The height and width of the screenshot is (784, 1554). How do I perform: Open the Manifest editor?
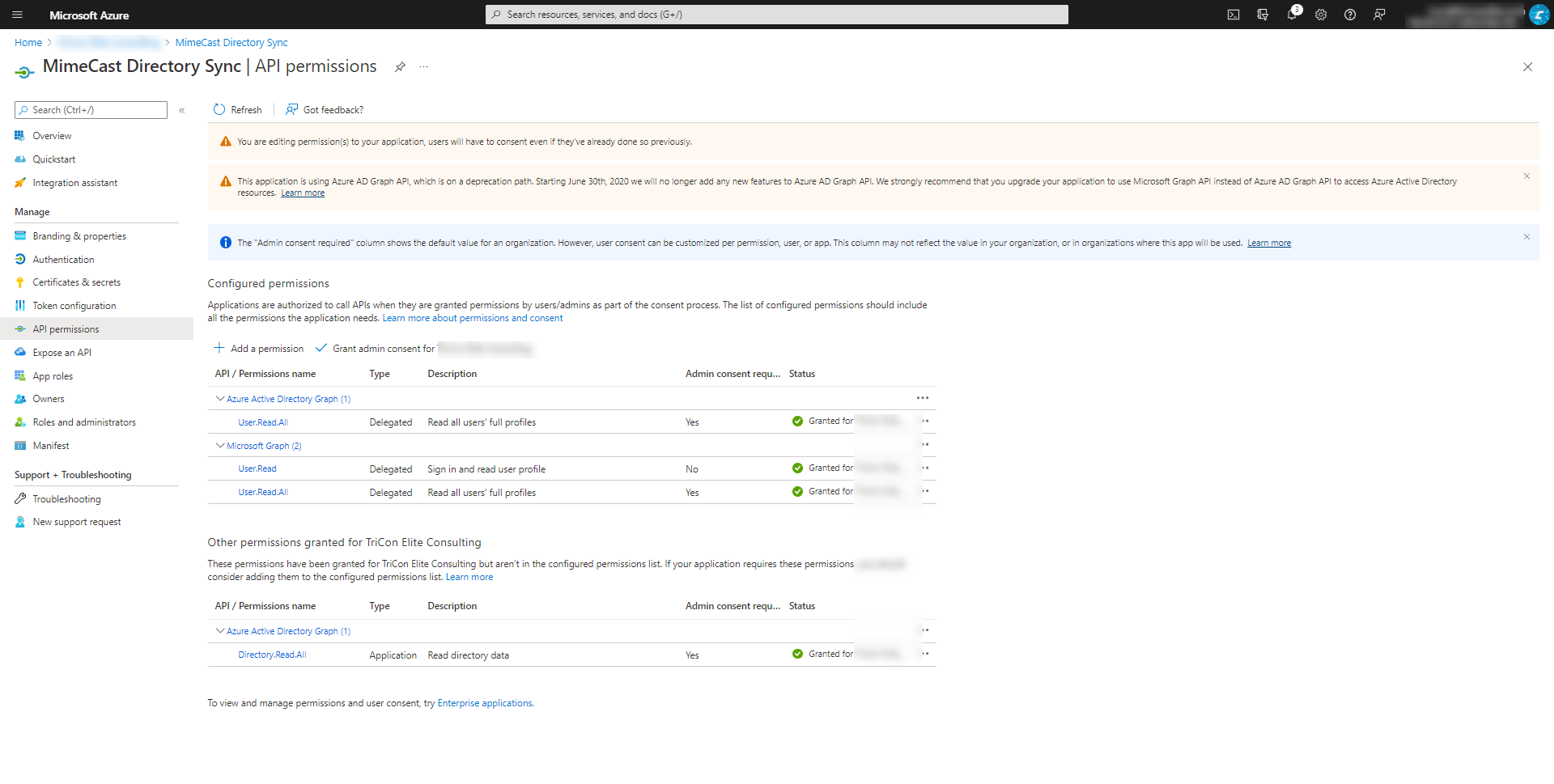point(51,446)
